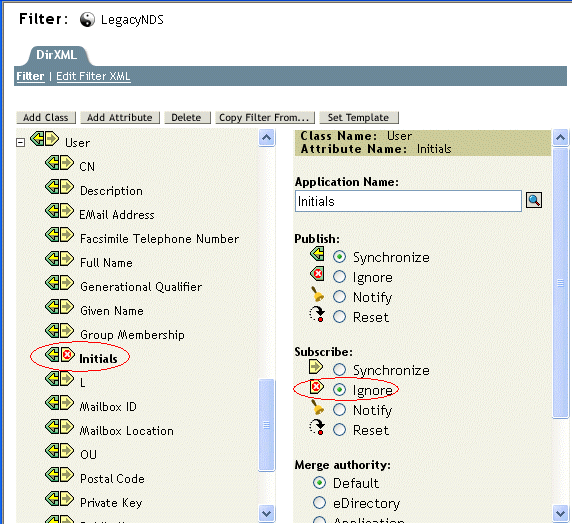Viewport: 572px width, 524px height.
Task: Click Publish Synchronize arrow icon
Action: point(317,254)
